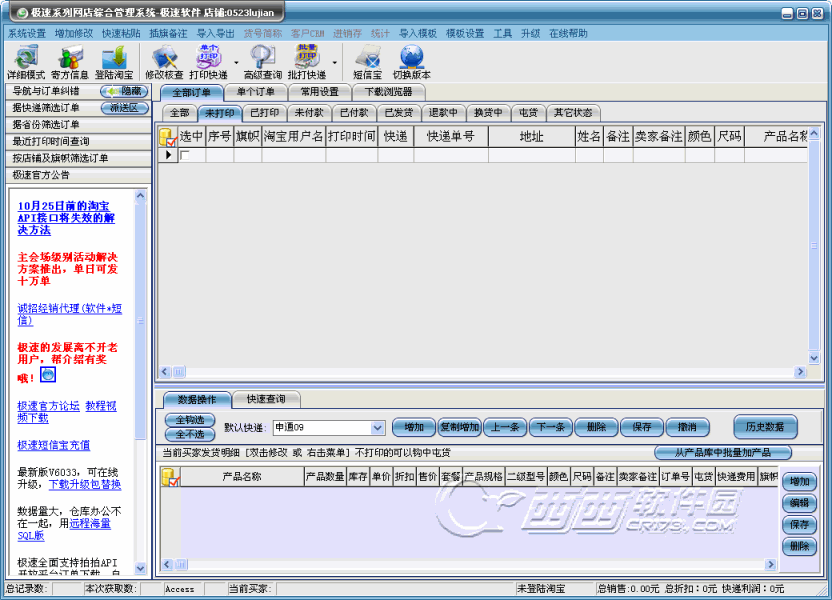Viewport: 832px width, 600px height.
Task: Show the 未付款 orders tab
Action: click(x=309, y=112)
